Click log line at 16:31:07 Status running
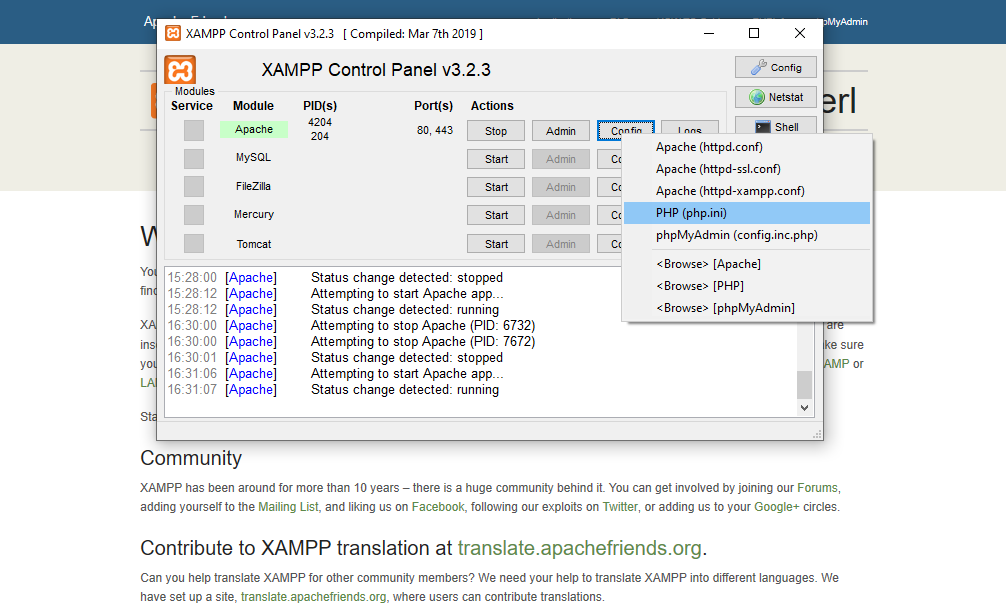 tap(333, 390)
